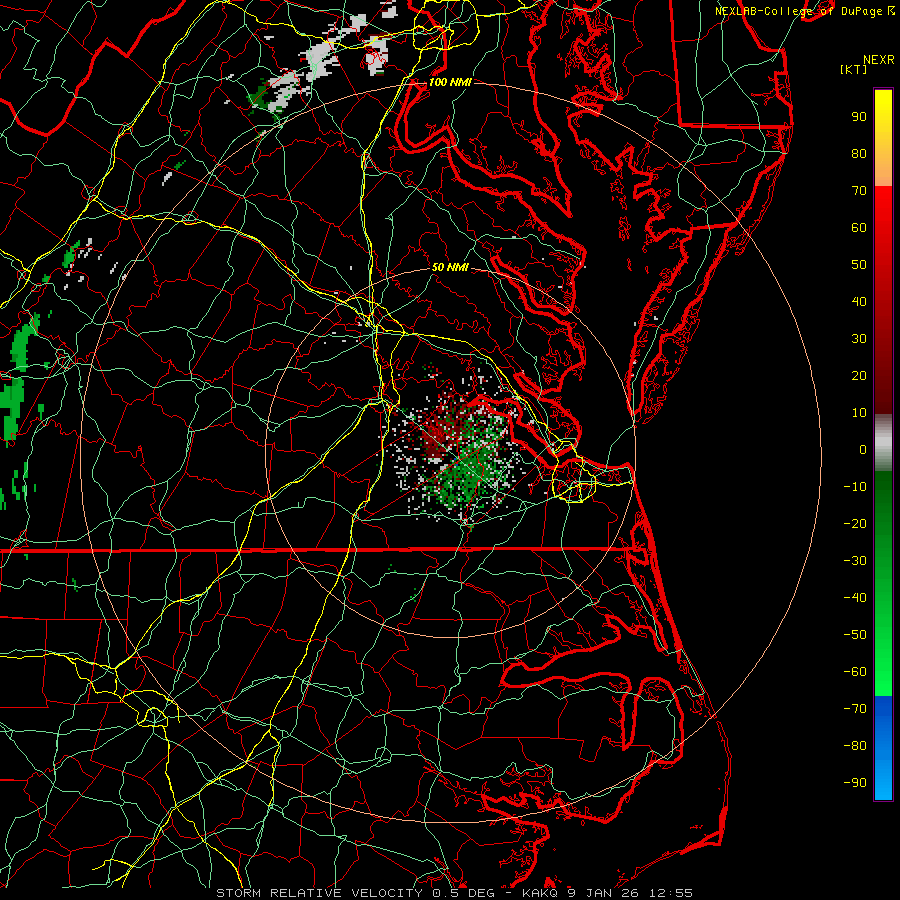Click the -90 value on the velocity scale
Screen dimensions: 900x900
click(x=855, y=782)
